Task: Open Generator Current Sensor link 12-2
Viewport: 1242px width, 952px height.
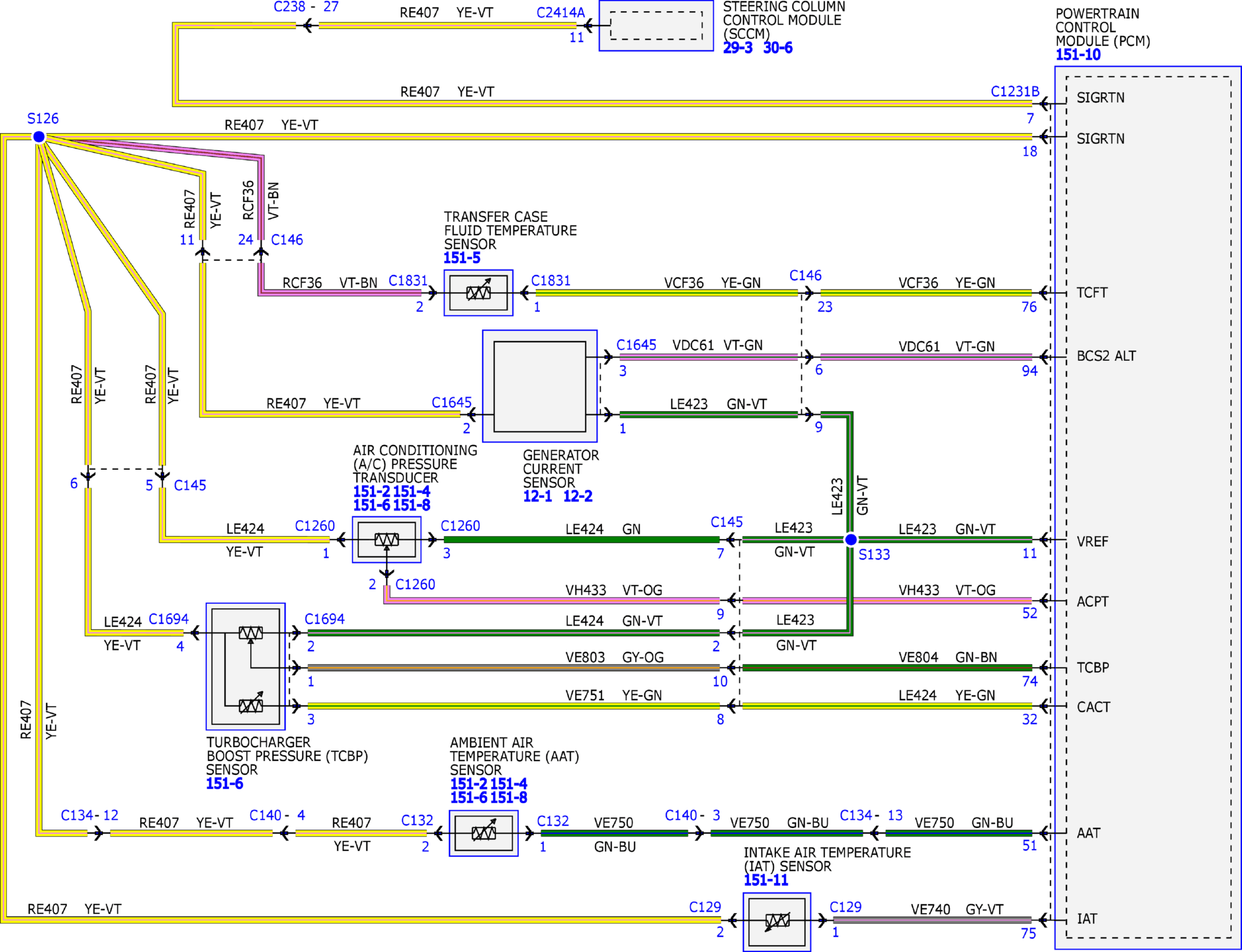Action: point(578,496)
